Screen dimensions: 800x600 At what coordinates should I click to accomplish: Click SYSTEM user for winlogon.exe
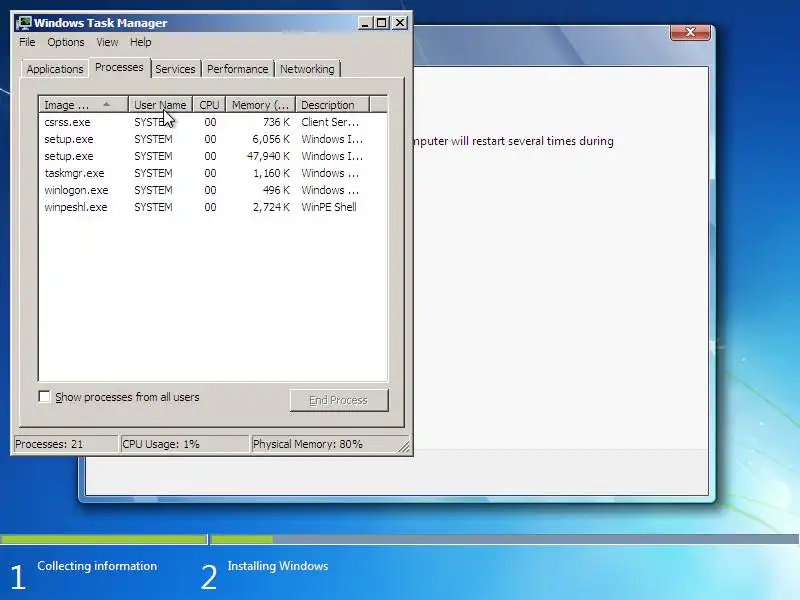click(153, 190)
